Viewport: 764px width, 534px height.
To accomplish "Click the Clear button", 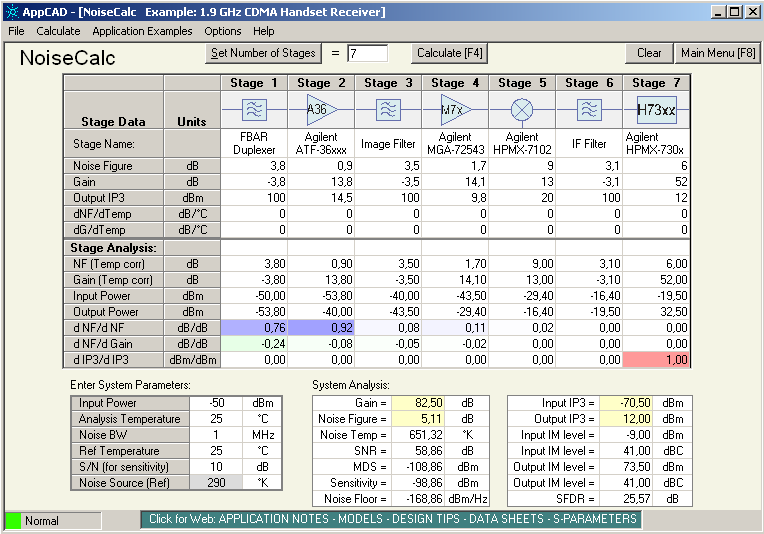I will [649, 53].
